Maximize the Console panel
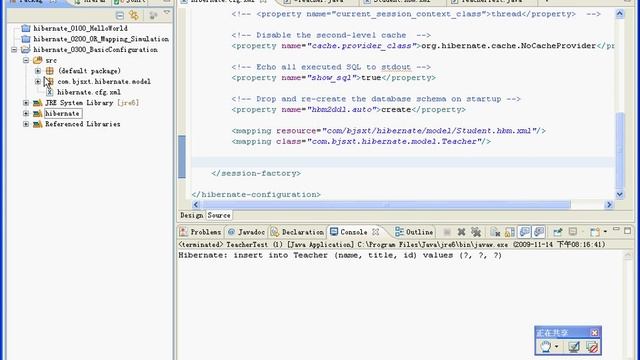The image size is (640, 360). click(x=627, y=231)
